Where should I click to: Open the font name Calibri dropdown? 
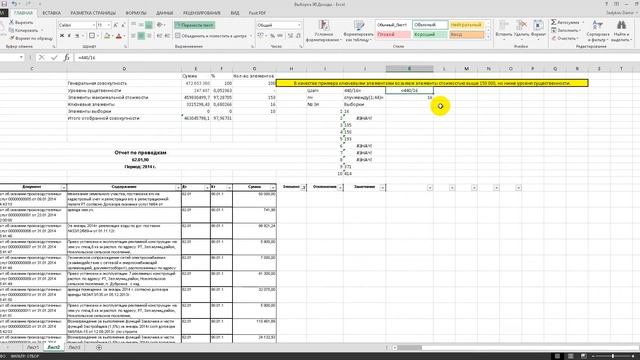coord(93,25)
